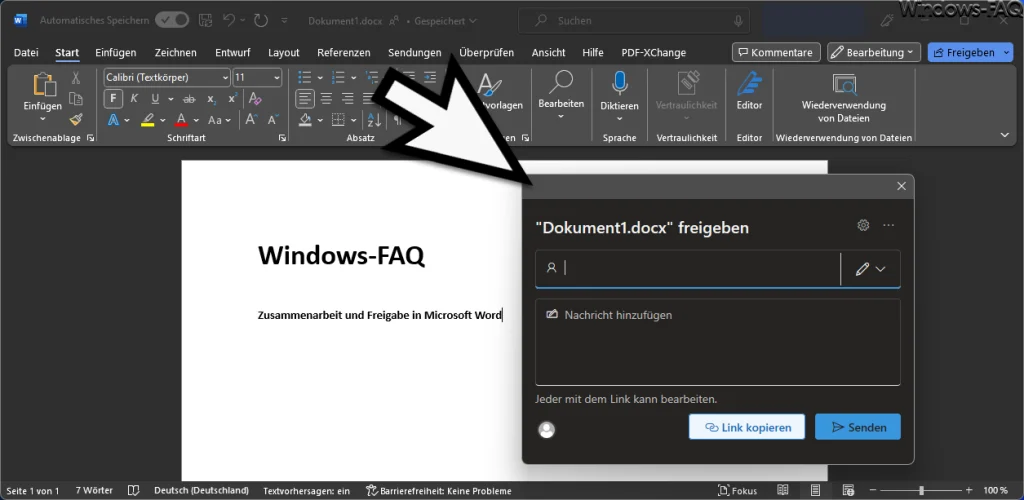Apply paragraph shading with the paint bucket
Image resolution: width=1024 pixels, height=500 pixels.
click(x=305, y=120)
